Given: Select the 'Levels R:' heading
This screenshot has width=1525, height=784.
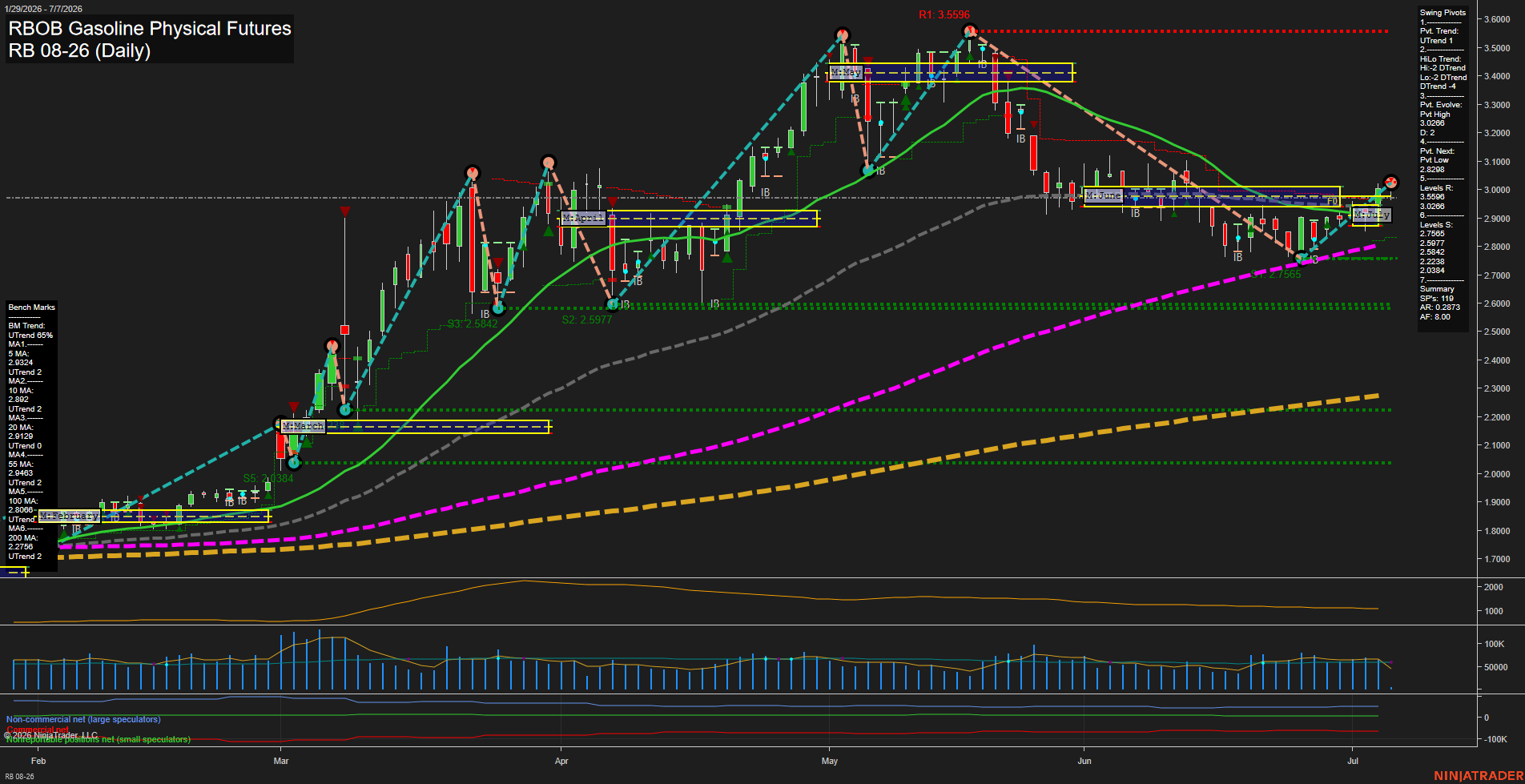Looking at the screenshot, I should [1436, 188].
